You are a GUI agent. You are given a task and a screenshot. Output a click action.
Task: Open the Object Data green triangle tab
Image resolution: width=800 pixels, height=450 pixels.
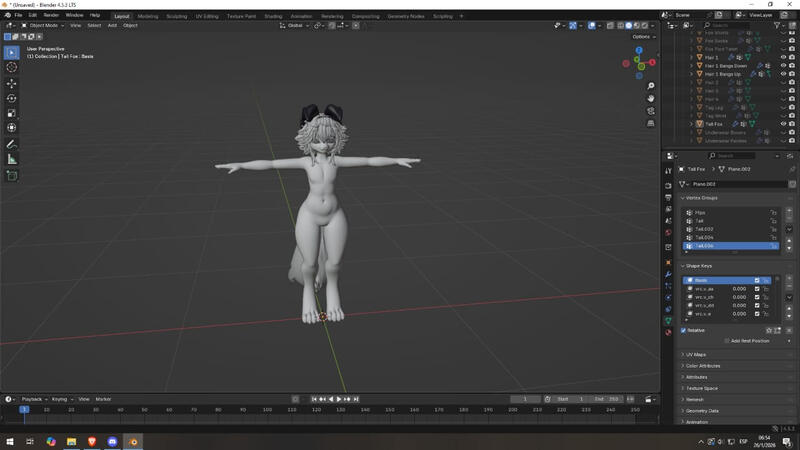pos(668,320)
